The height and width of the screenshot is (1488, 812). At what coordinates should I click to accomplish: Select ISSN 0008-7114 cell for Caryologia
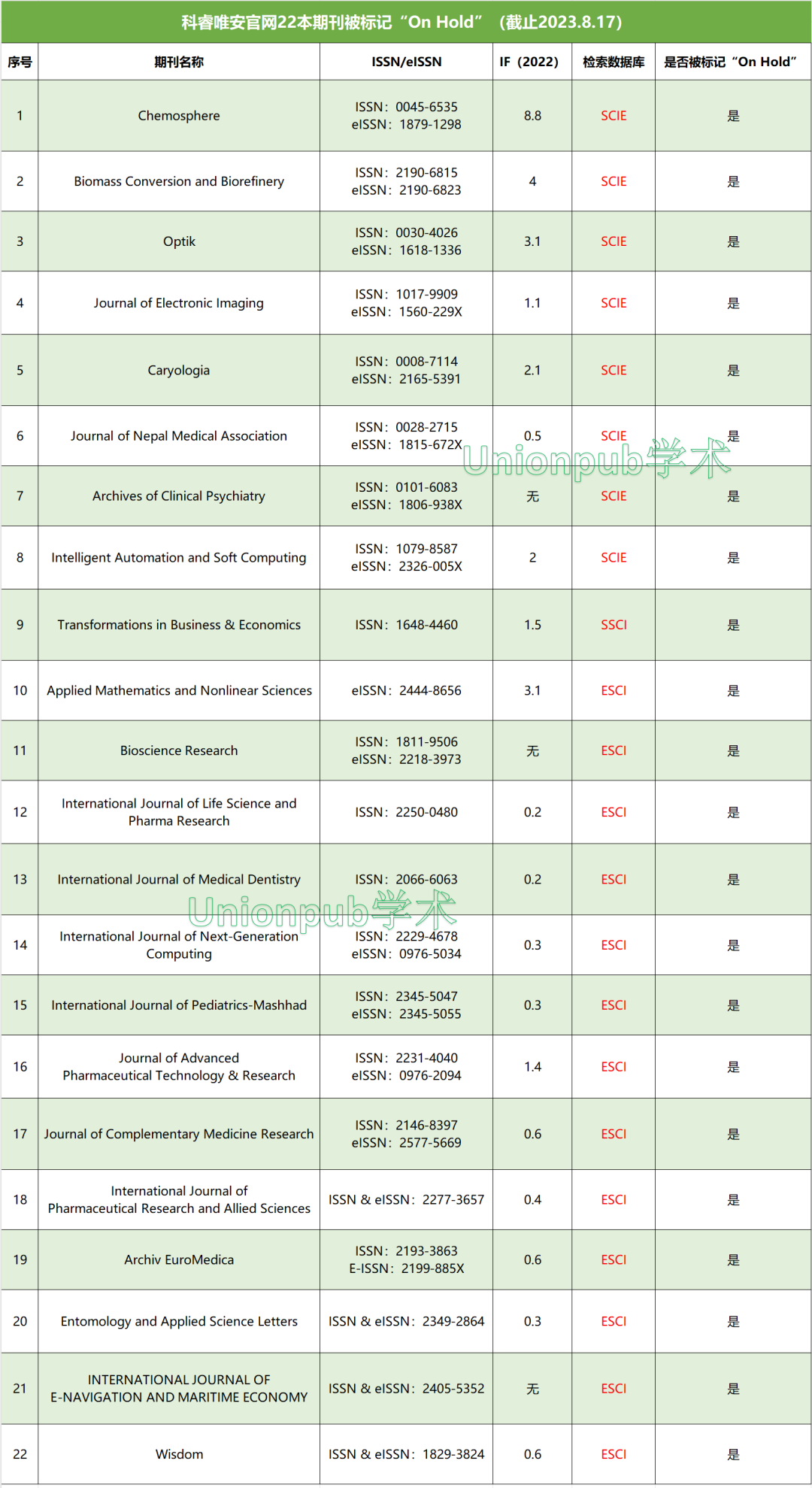pyautogui.click(x=407, y=370)
